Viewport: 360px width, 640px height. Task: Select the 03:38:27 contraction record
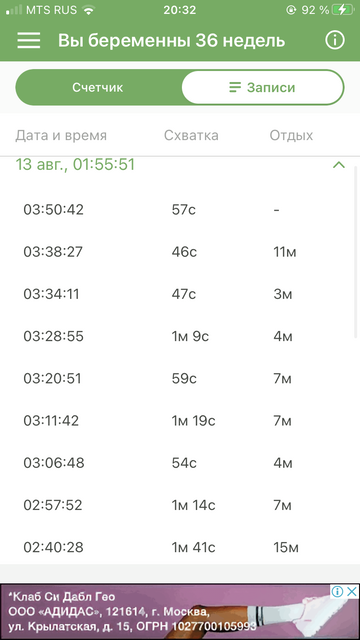(178, 252)
